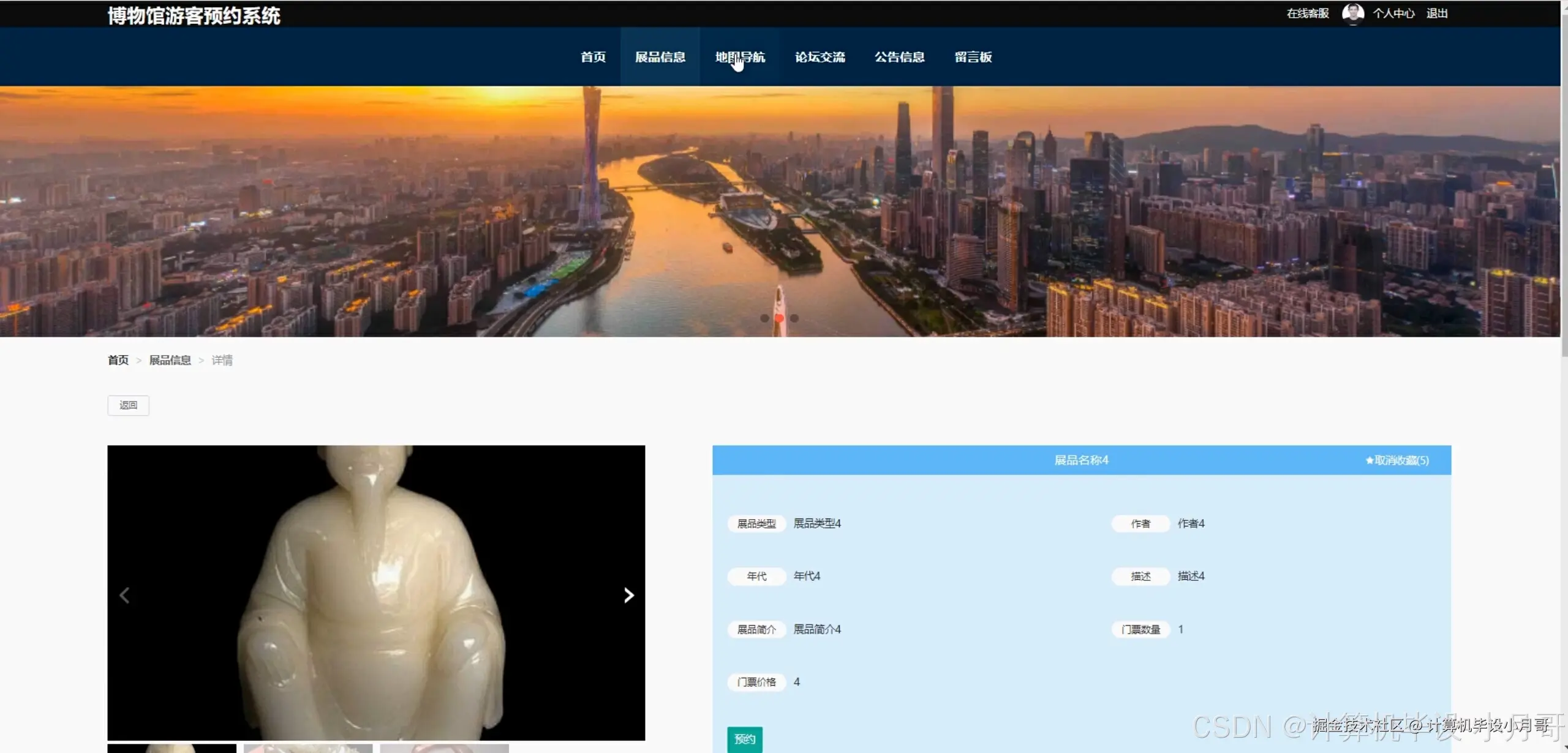The width and height of the screenshot is (1568, 753).
Task: Go to 地图导航 menu item
Action: point(740,57)
